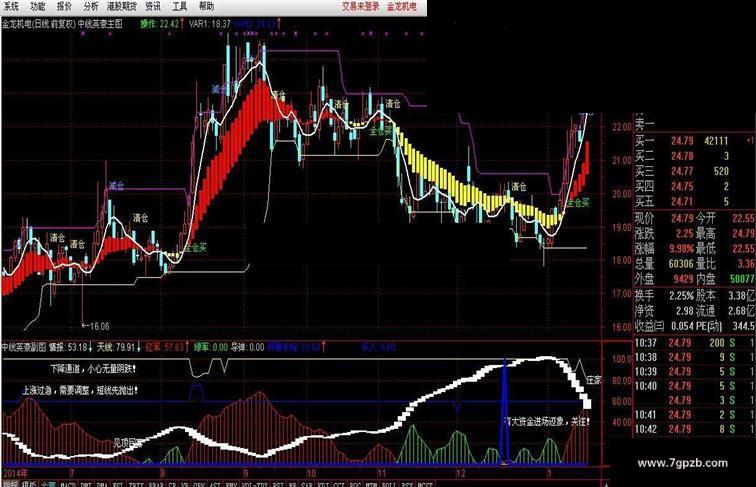Select the 10:41 tick trade row
The height and width of the screenshot is (487, 756).
[694, 415]
